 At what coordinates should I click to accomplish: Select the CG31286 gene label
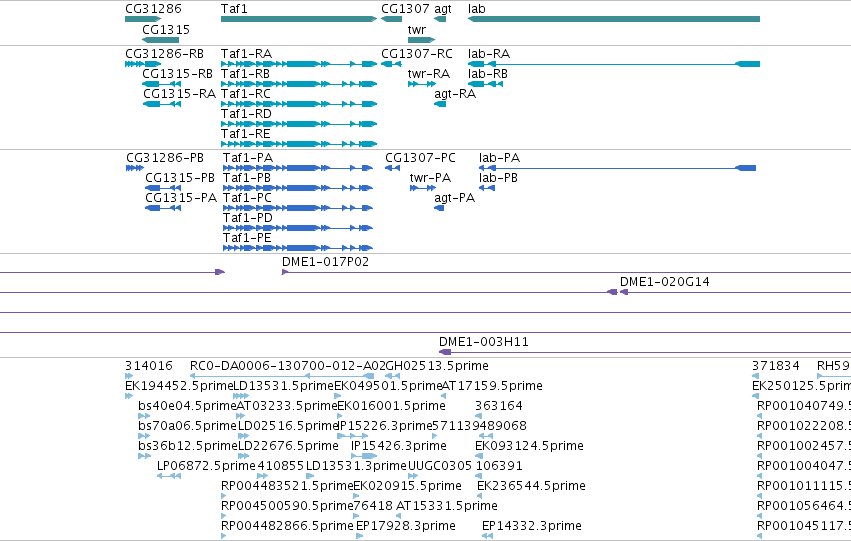pos(153,9)
